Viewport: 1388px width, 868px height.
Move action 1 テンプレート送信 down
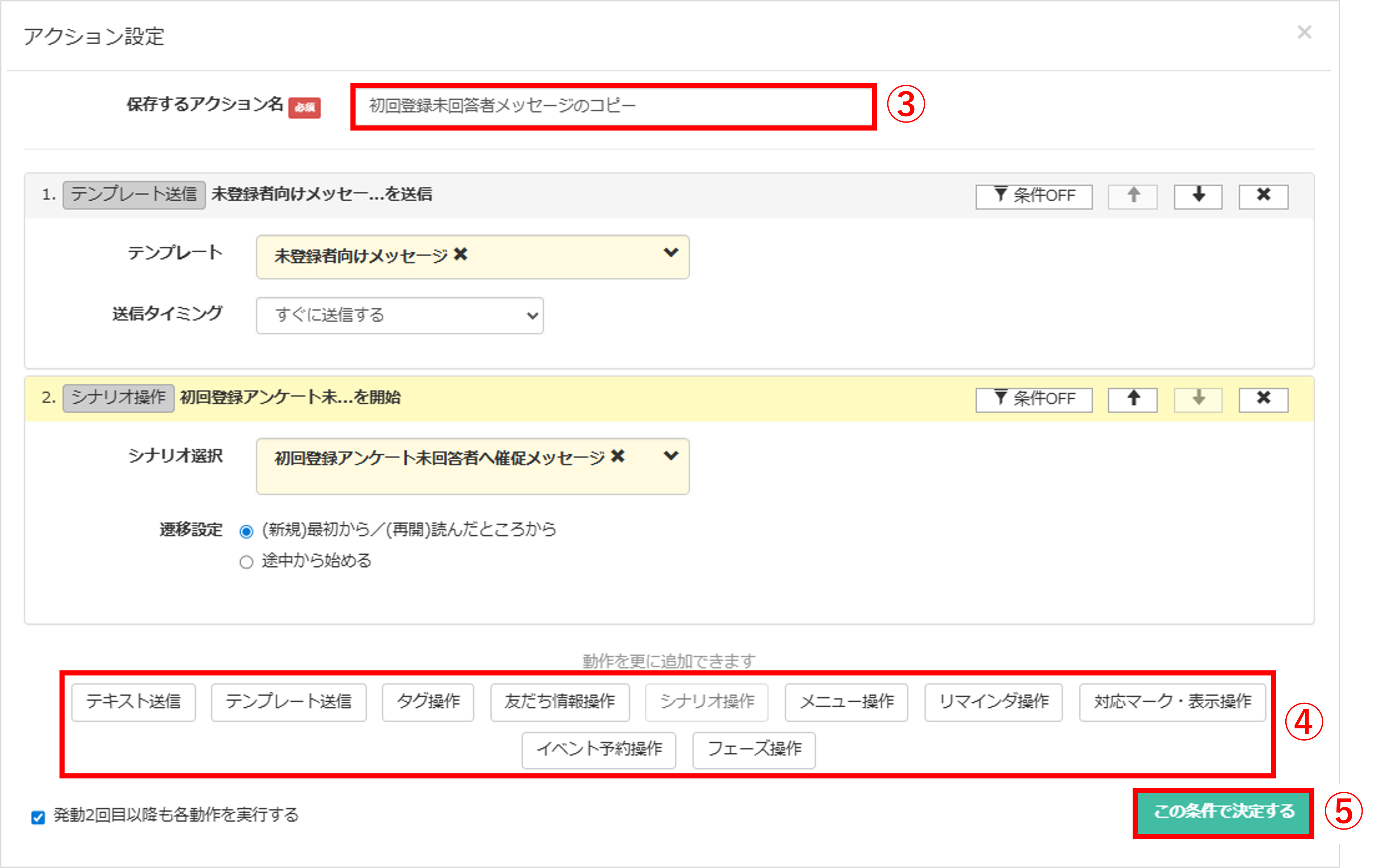[1197, 197]
